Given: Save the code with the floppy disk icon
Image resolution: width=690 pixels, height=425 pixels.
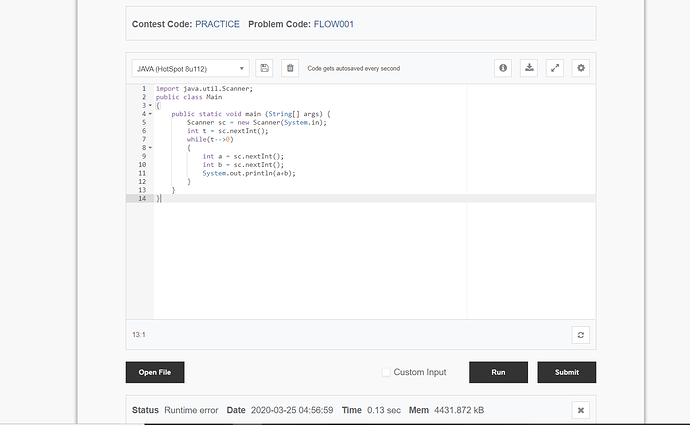Looking at the screenshot, I should [x=264, y=68].
